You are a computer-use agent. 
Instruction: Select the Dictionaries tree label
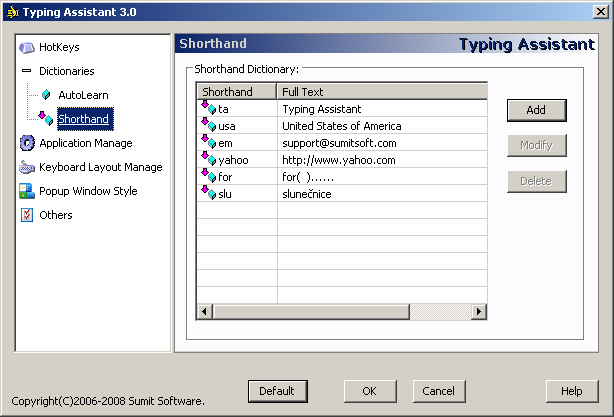(67, 71)
